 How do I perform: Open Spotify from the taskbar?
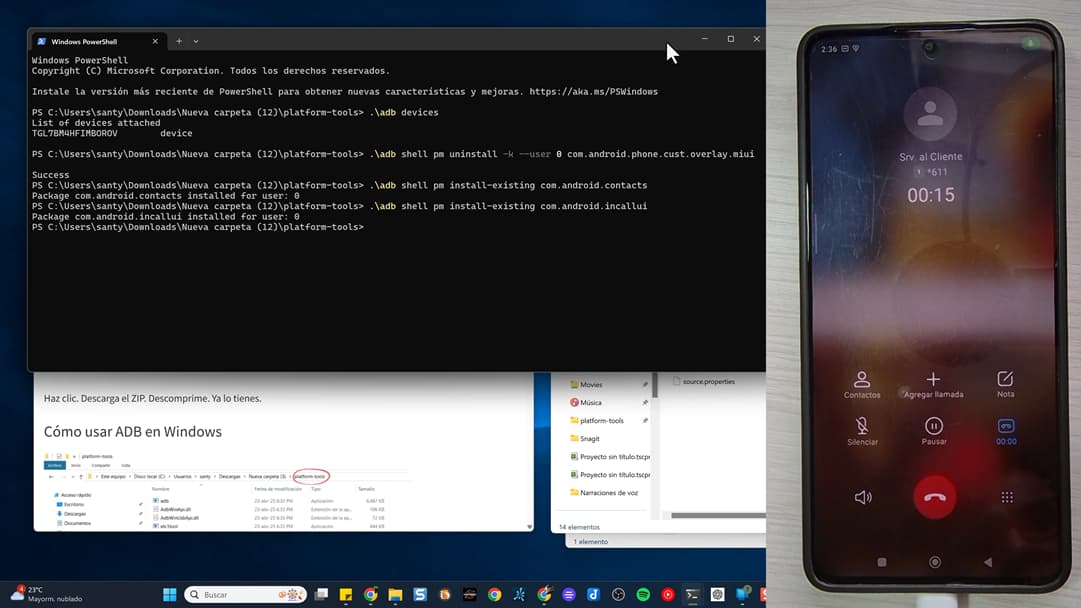tap(643, 595)
